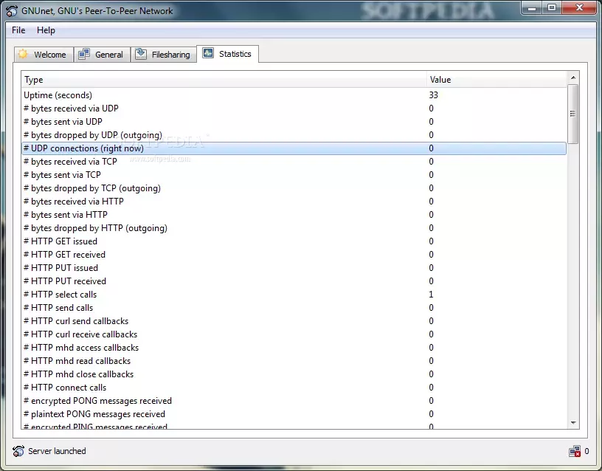The image size is (602, 471).
Task: Select '# bytes sent via HTTP' row
Action: [294, 215]
